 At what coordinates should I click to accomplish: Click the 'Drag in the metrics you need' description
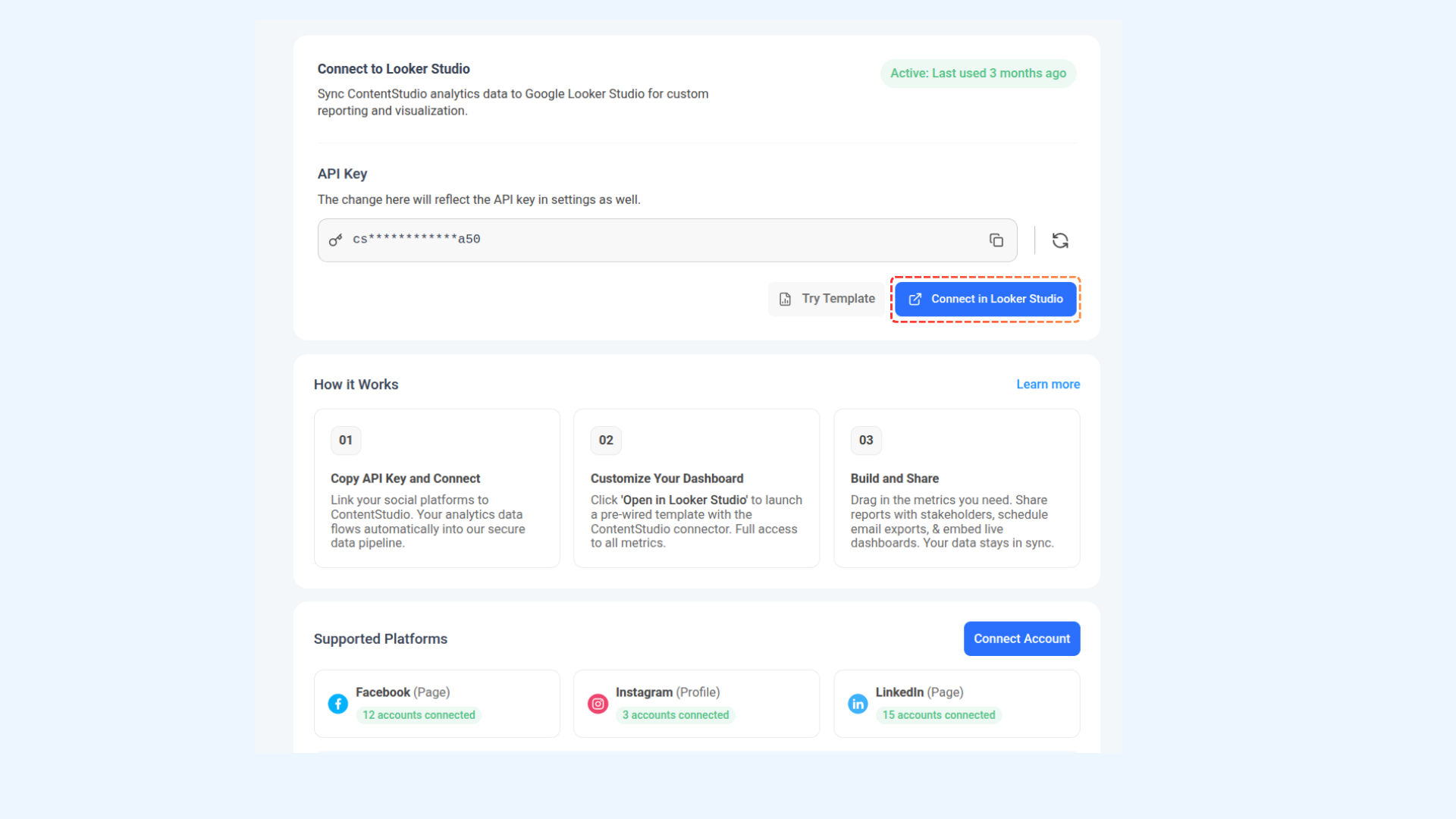click(952, 522)
